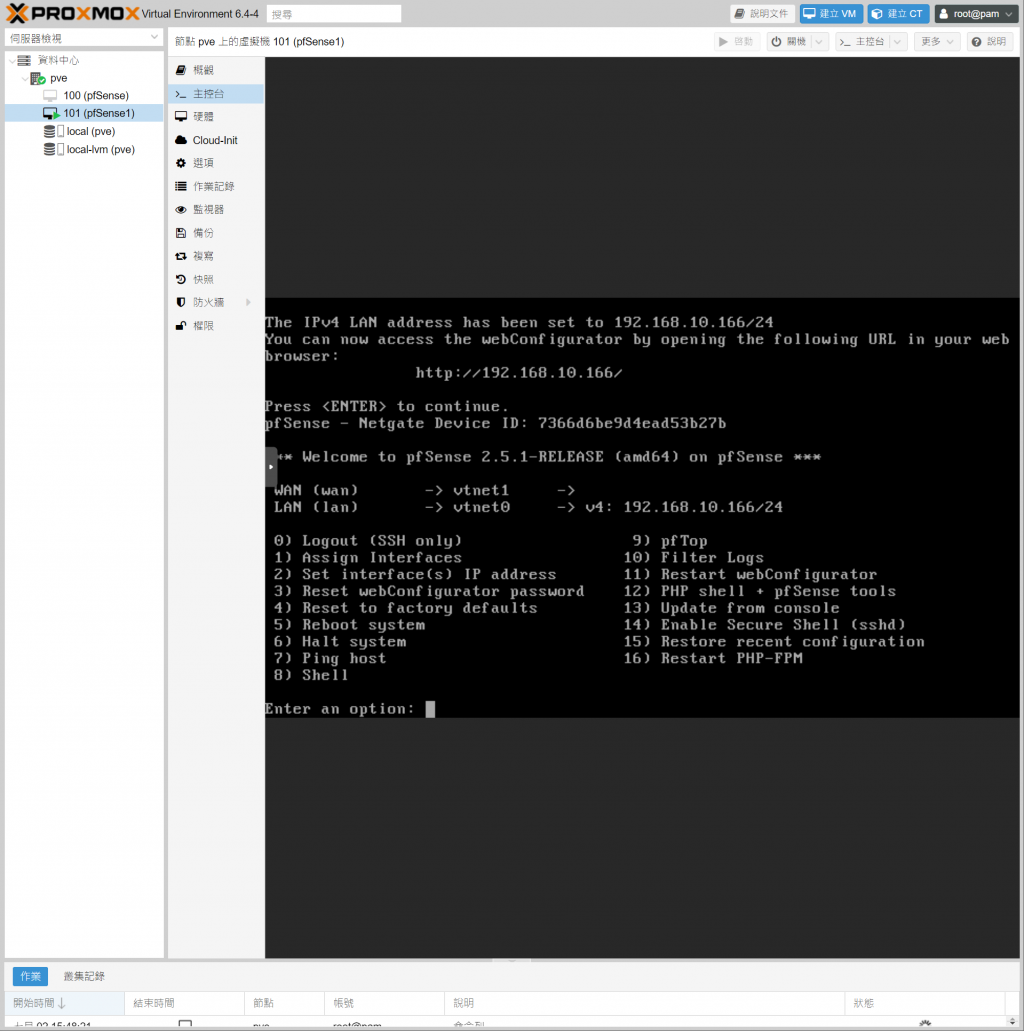Focus the top search field
The image size is (1024, 1031).
tap(334, 14)
